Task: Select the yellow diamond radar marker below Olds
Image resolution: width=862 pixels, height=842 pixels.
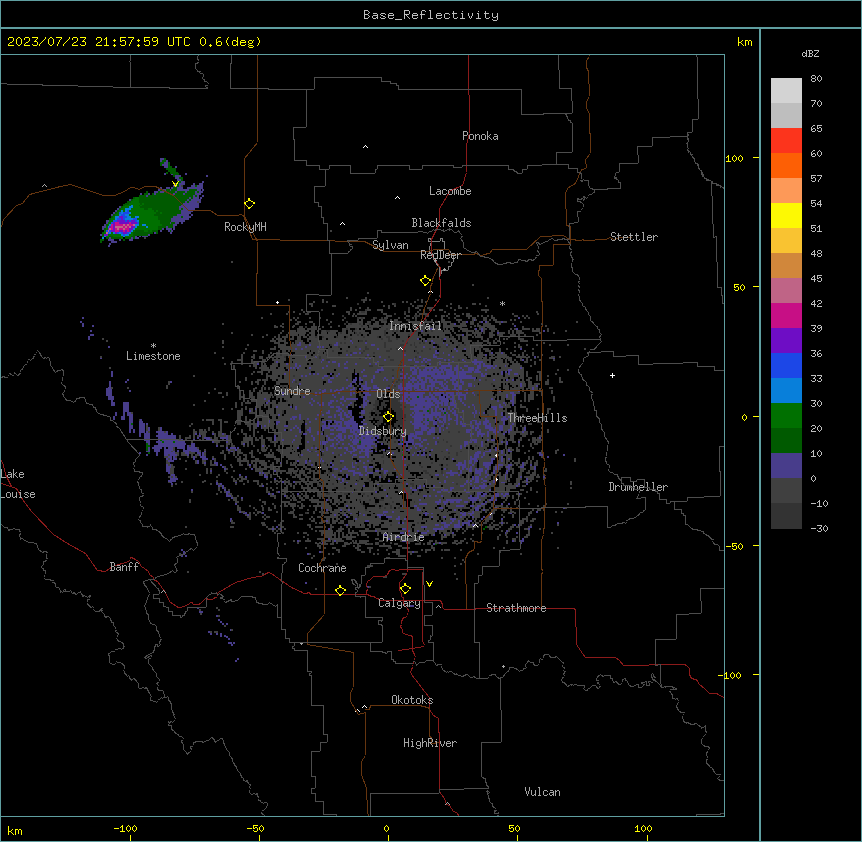Action: click(388, 417)
